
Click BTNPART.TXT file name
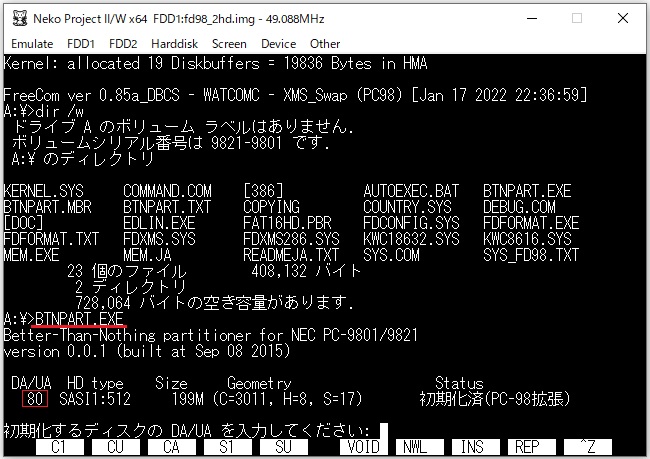(x=167, y=207)
